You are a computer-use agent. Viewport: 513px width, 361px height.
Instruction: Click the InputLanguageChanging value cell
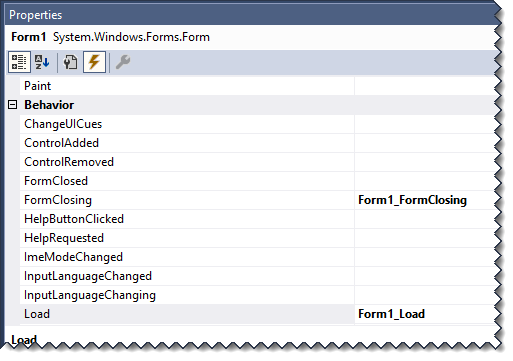(x=425, y=295)
